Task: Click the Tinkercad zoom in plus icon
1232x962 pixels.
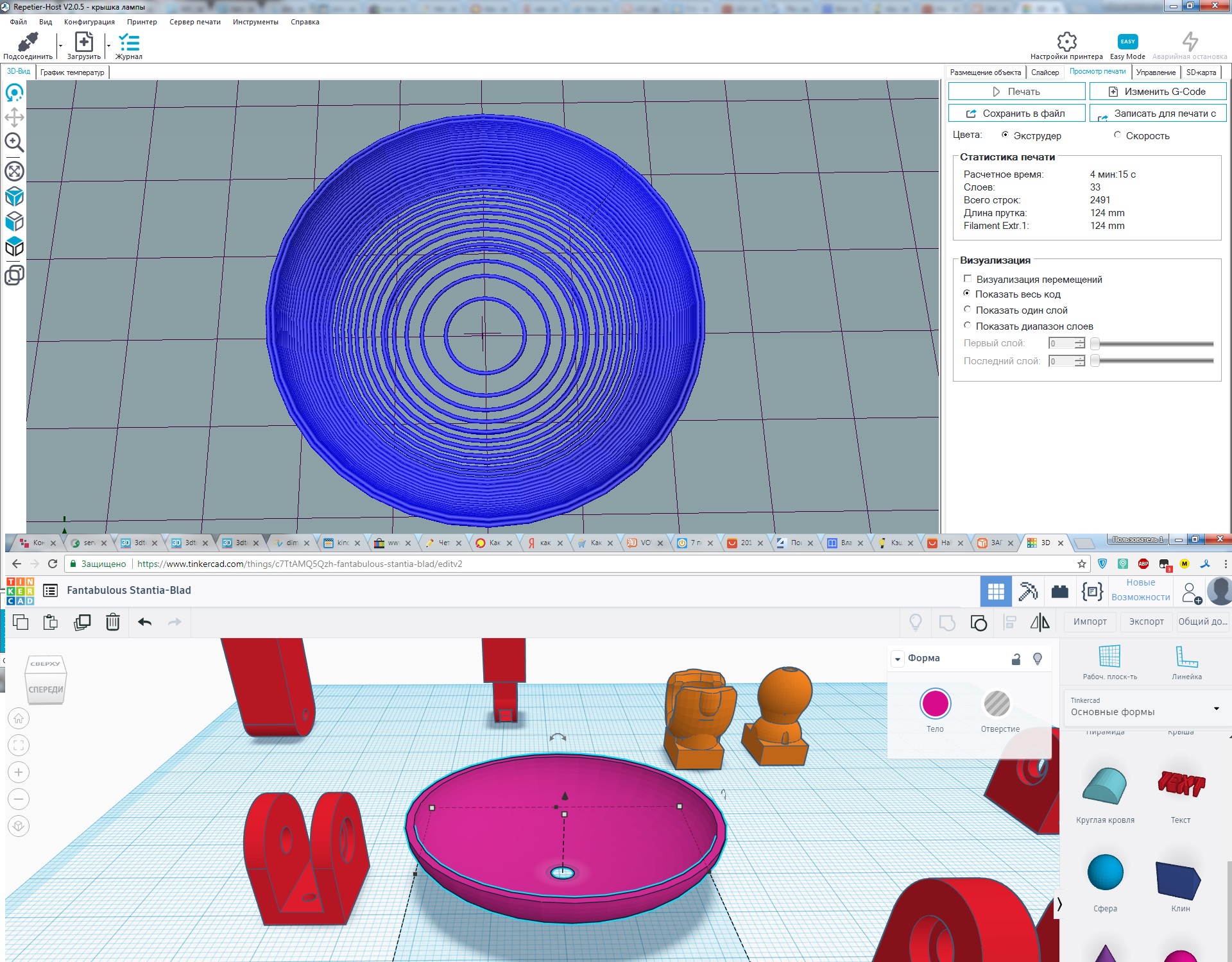Action: pyautogui.click(x=19, y=772)
